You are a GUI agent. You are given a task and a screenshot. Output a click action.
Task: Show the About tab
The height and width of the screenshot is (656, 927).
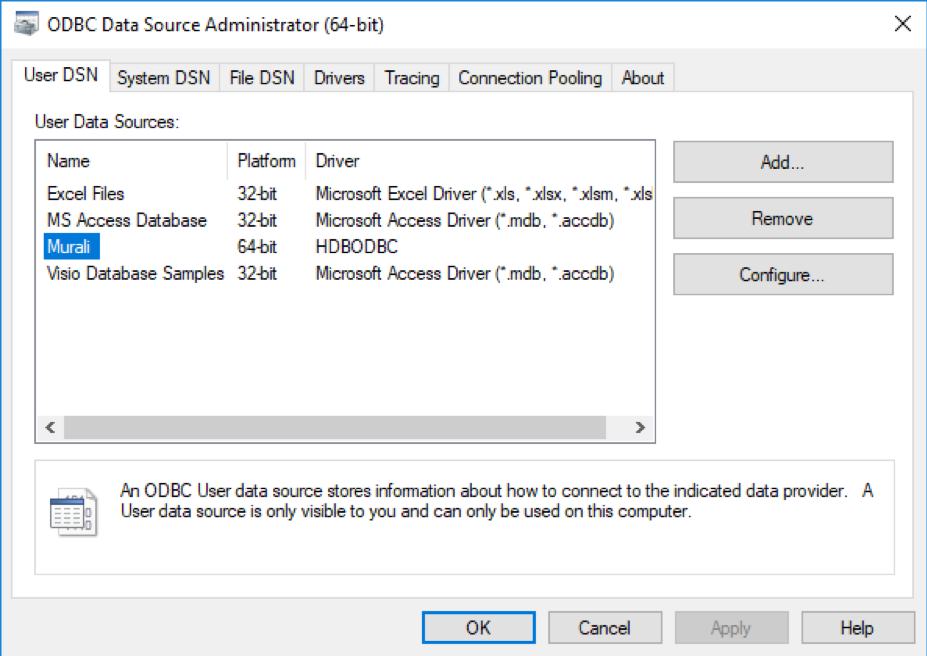coord(643,78)
